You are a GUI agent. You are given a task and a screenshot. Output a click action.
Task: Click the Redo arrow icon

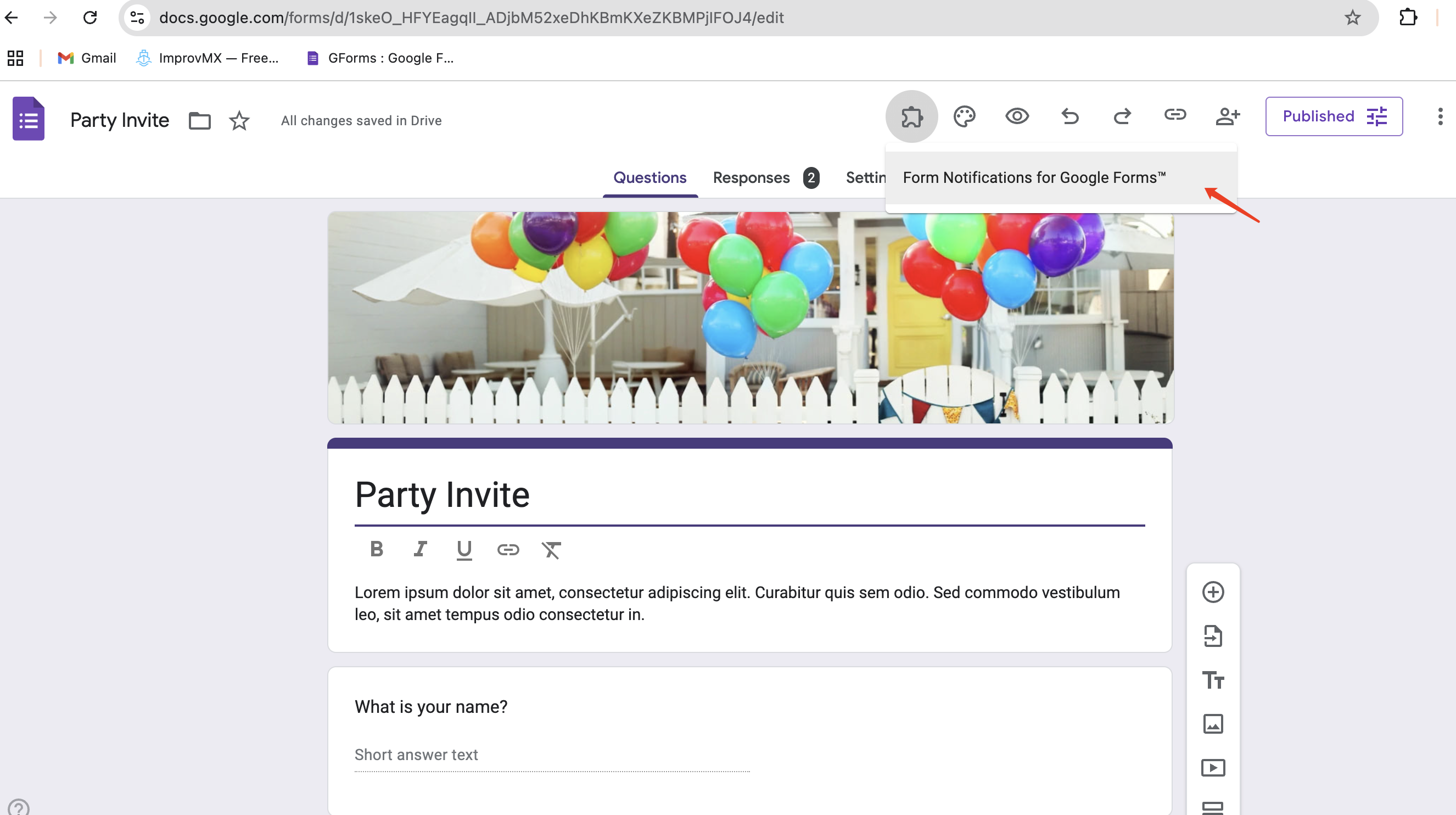click(x=1122, y=116)
